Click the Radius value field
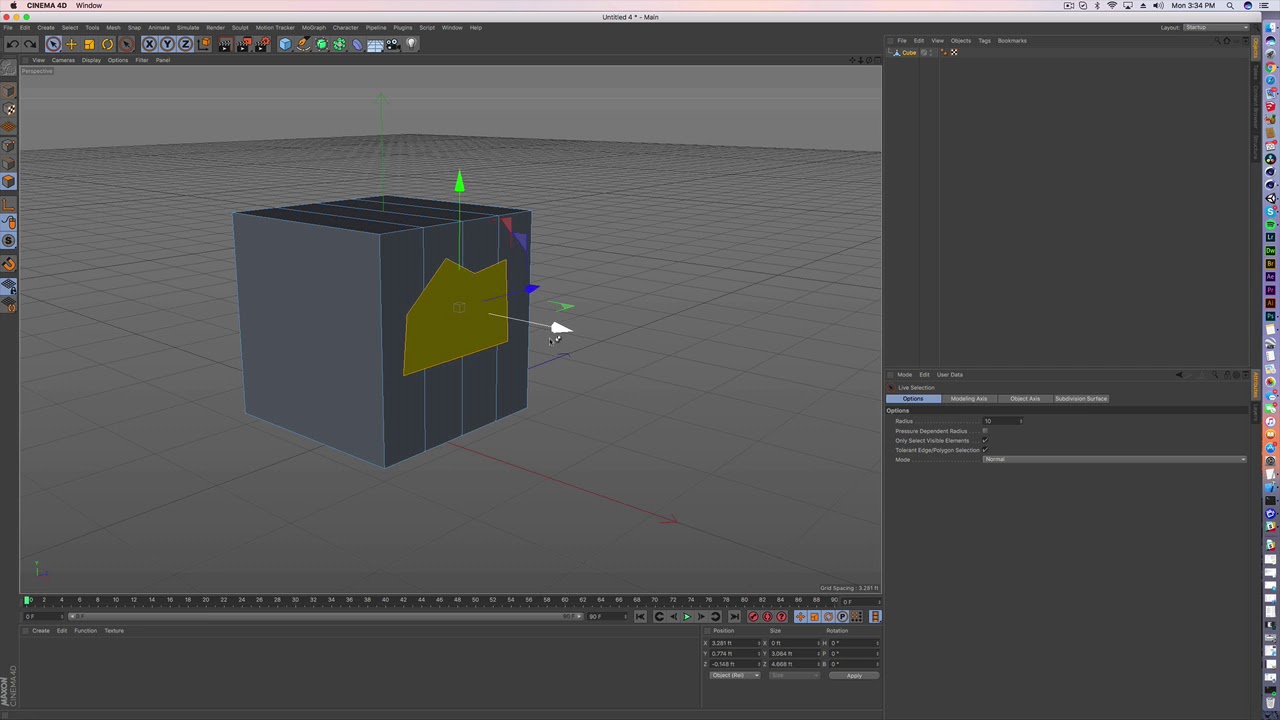 (1001, 421)
